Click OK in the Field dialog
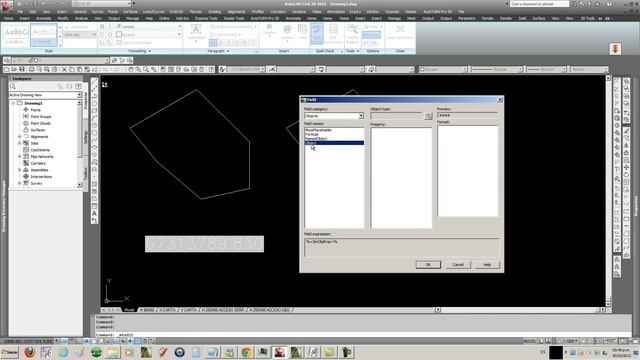This screenshot has height=360, width=640. pos(428,264)
